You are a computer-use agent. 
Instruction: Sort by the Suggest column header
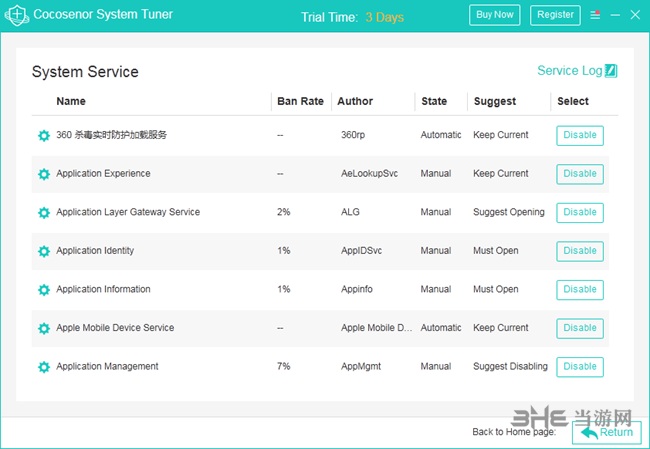[x=495, y=102]
